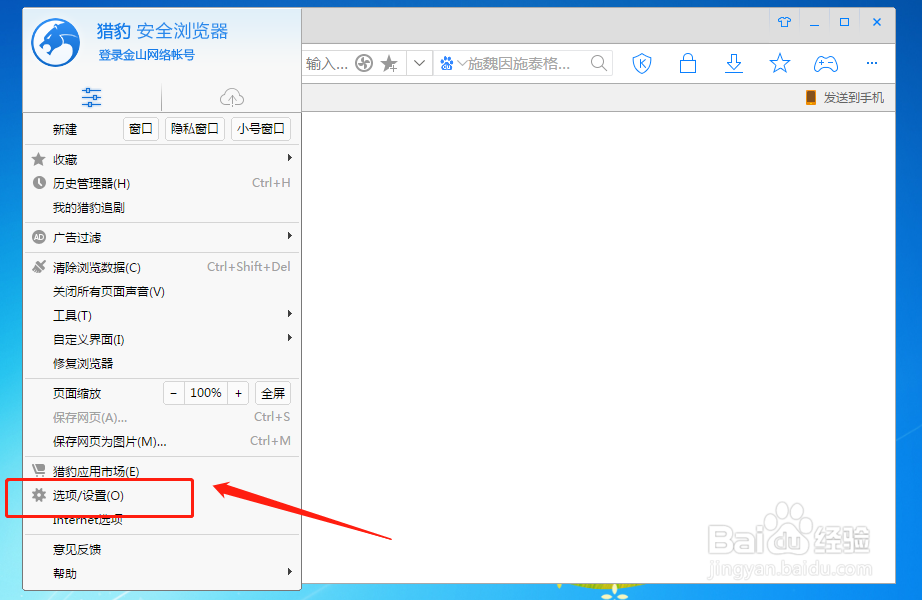Open a new 小号窗口 window
Screen dimensions: 922x600
pos(260,129)
